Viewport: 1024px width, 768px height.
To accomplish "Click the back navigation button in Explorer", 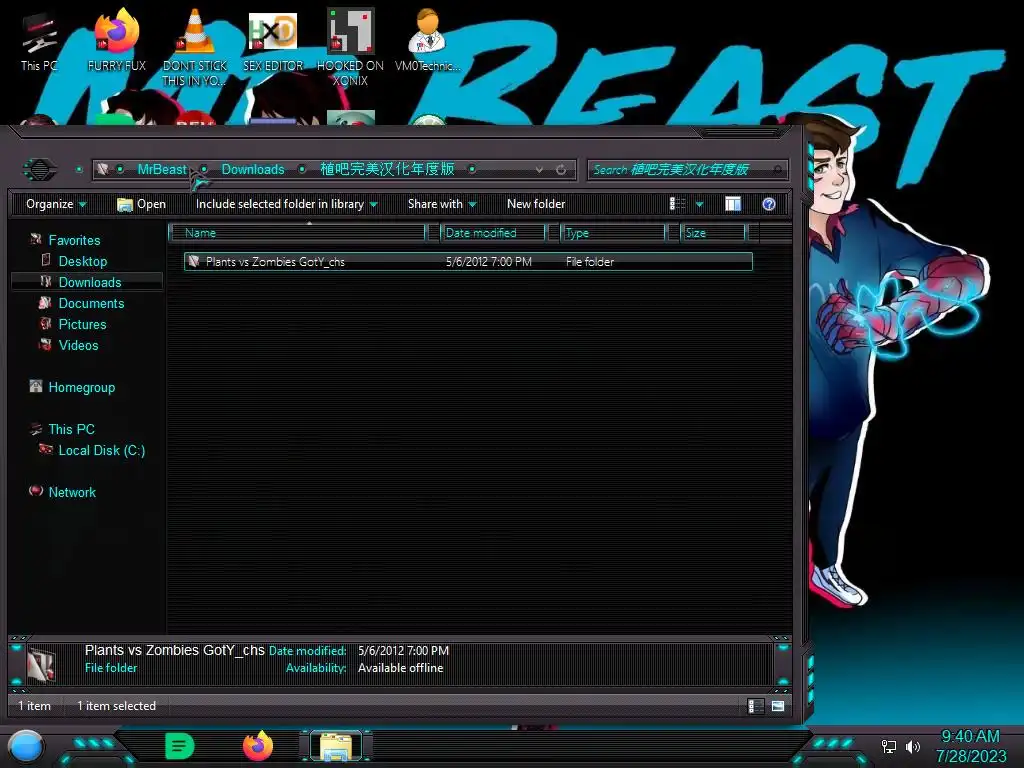I will pyautogui.click(x=40, y=170).
